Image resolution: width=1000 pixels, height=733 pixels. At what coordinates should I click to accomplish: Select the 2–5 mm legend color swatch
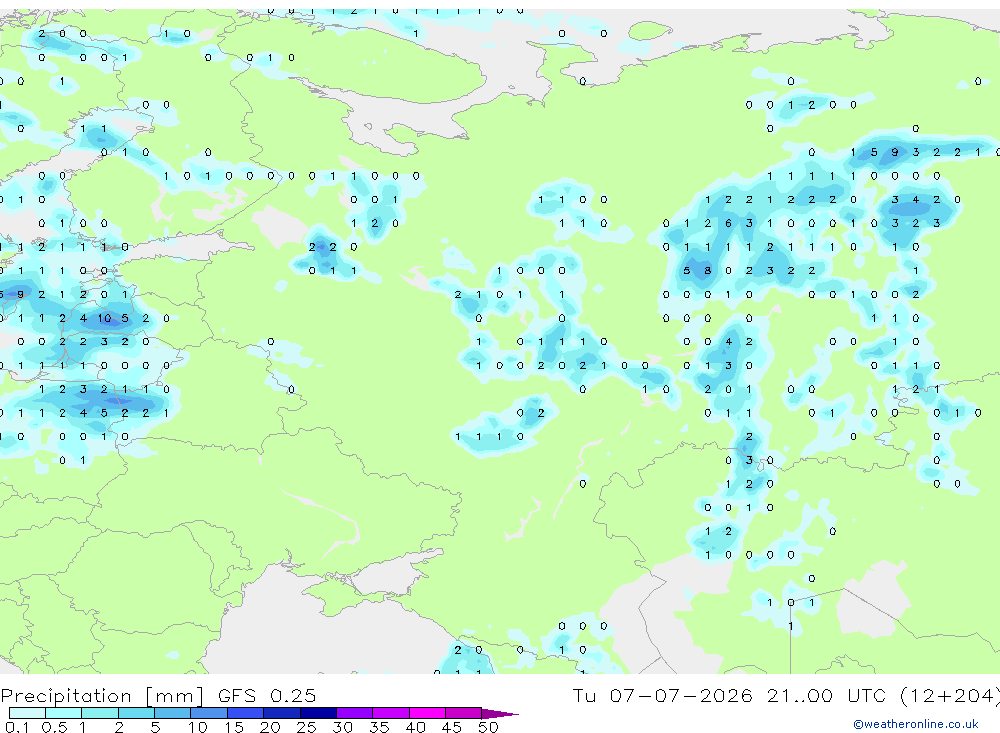coord(136,713)
